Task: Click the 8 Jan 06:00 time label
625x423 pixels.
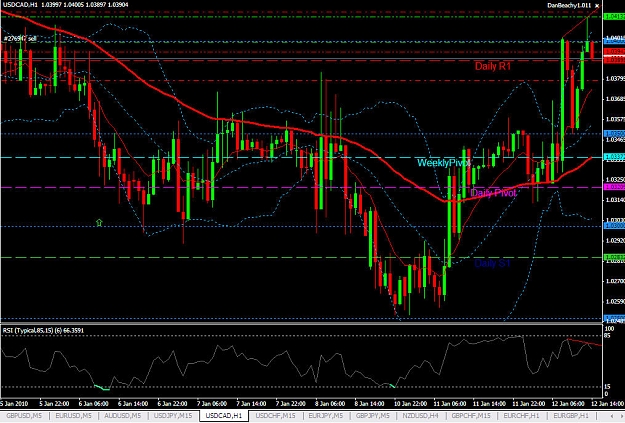Action: point(330,403)
